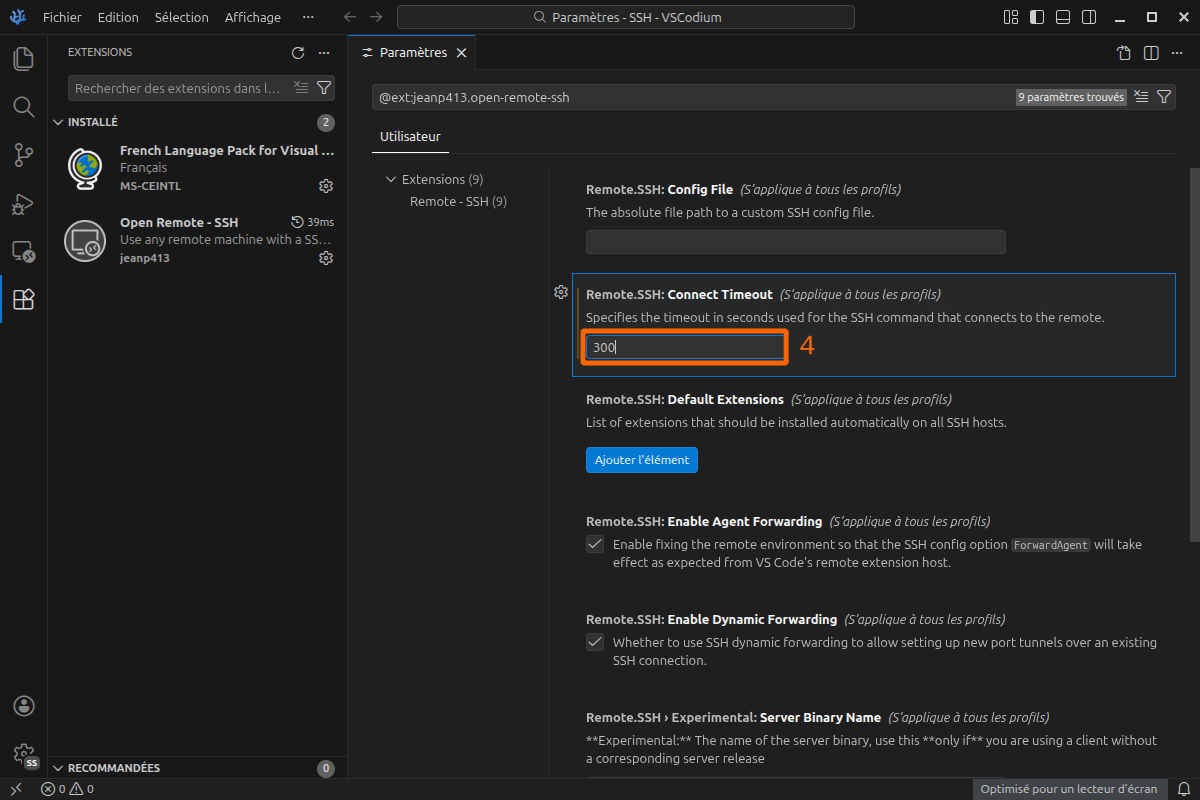The height and width of the screenshot is (800, 1200).
Task: Select the Paramètres editor tab
Action: (x=412, y=53)
